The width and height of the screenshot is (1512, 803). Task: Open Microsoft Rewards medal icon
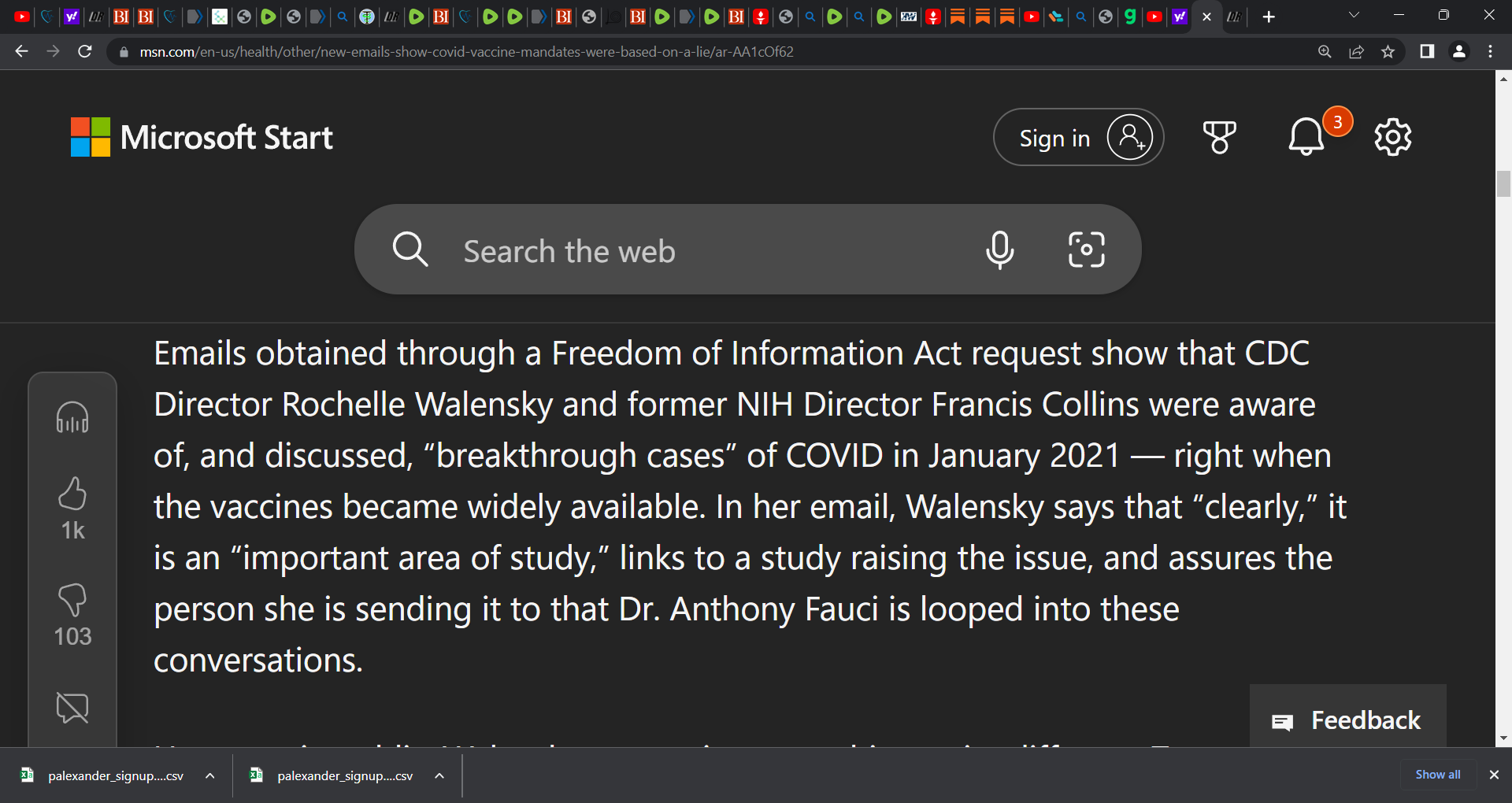(1219, 138)
